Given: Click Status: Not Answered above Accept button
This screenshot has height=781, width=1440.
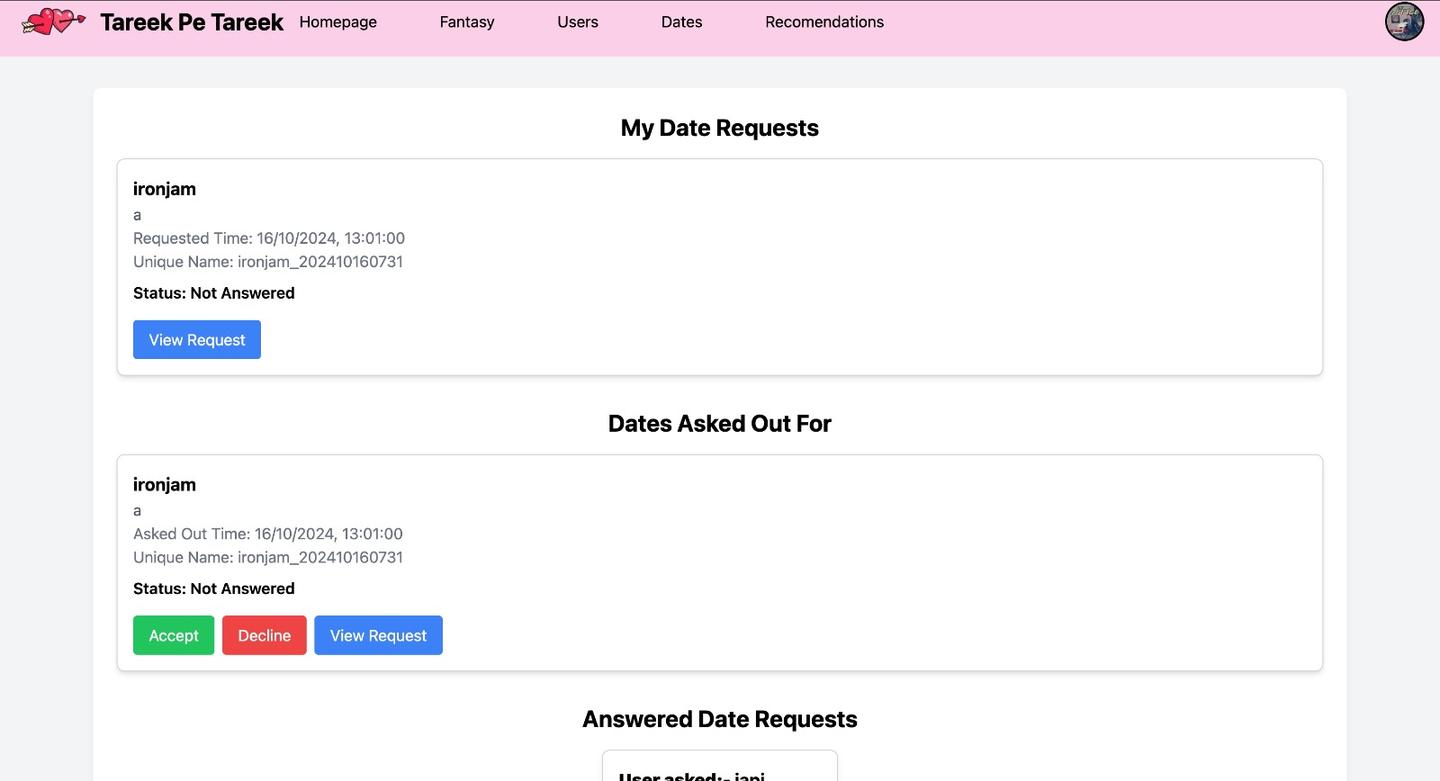Looking at the screenshot, I should click(x=214, y=589).
